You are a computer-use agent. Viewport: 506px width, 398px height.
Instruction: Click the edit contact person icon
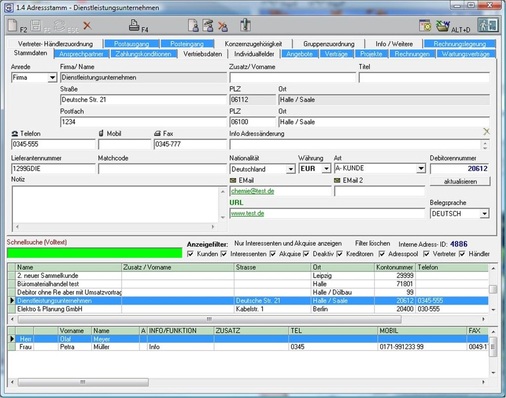click(x=208, y=26)
